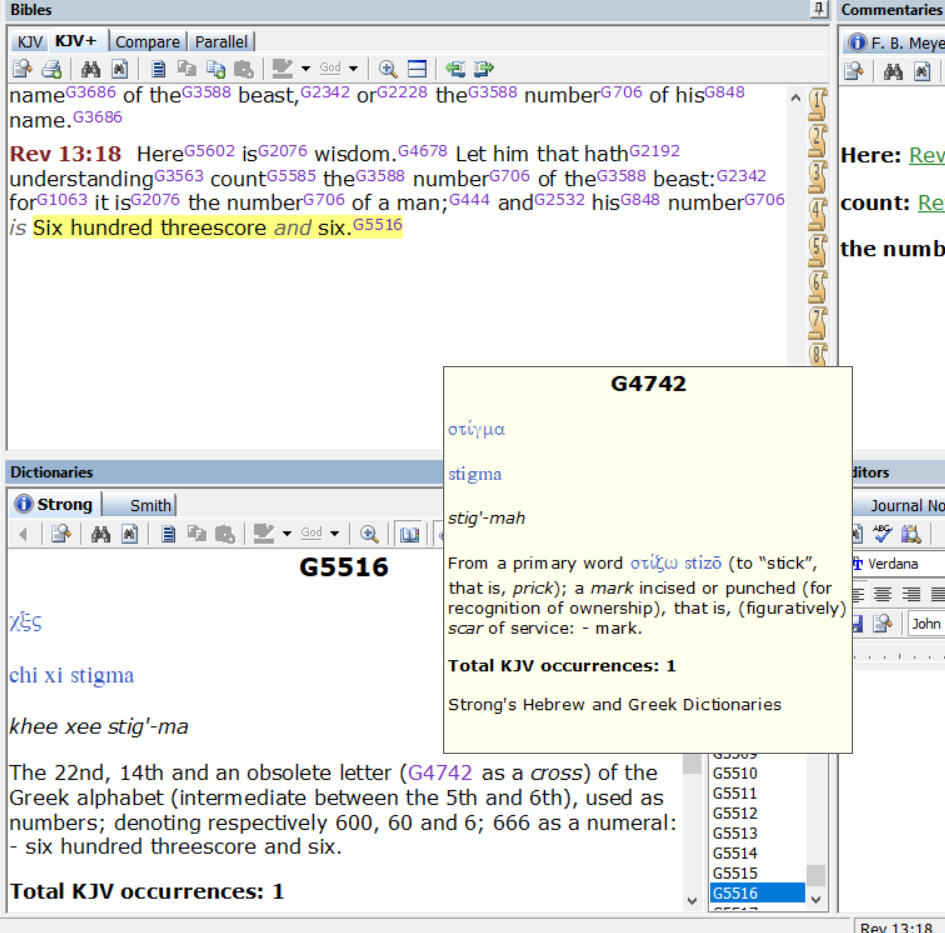Open highlighter dropdown in Dictionaries toolbar
The width and height of the screenshot is (945, 933).
[287, 533]
